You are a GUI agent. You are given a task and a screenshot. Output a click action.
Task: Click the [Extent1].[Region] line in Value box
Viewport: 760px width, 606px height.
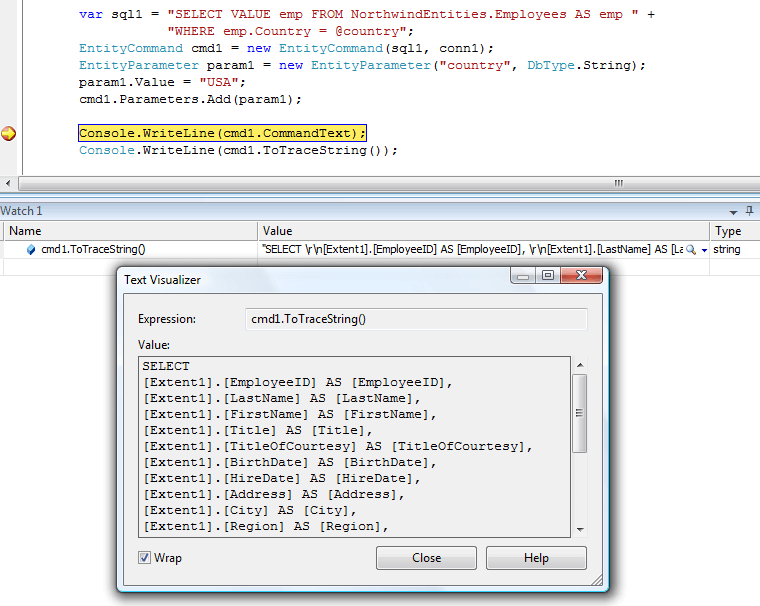[266, 526]
